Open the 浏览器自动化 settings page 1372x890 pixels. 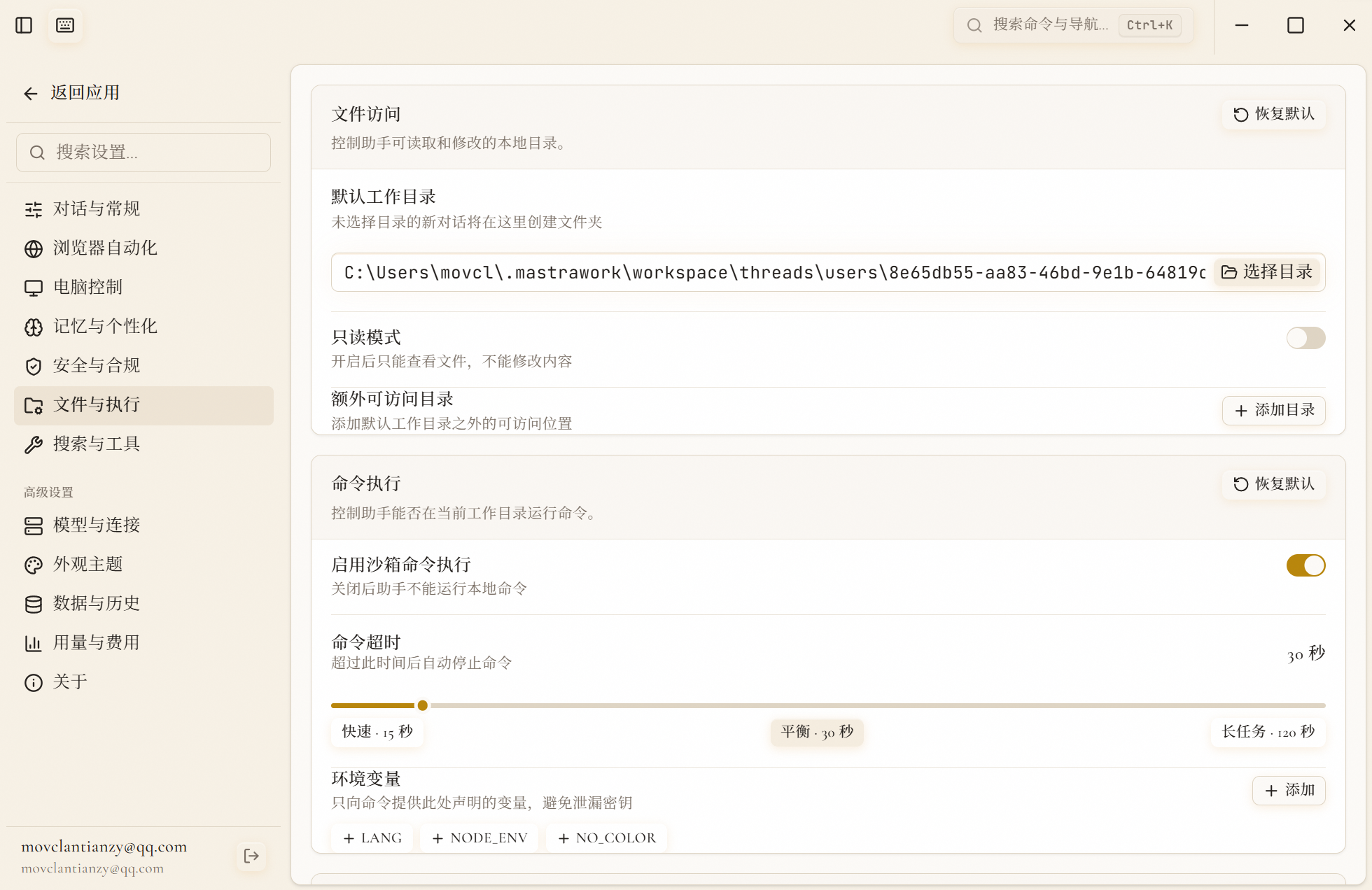(x=143, y=248)
